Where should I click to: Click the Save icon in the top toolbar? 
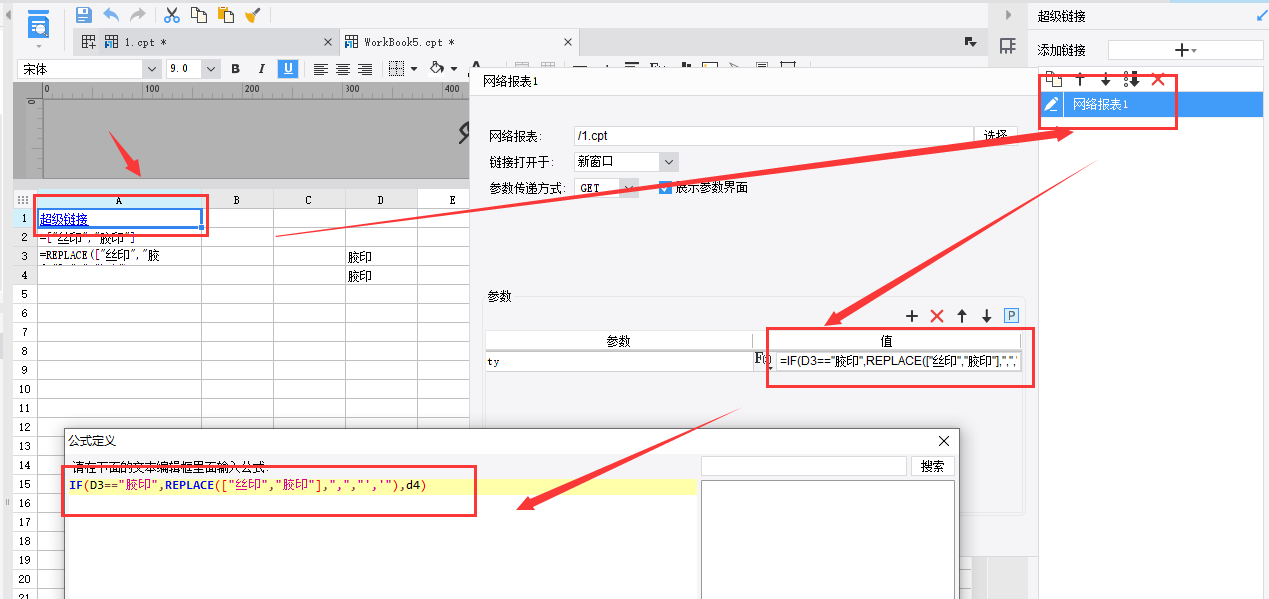pyautogui.click(x=84, y=15)
